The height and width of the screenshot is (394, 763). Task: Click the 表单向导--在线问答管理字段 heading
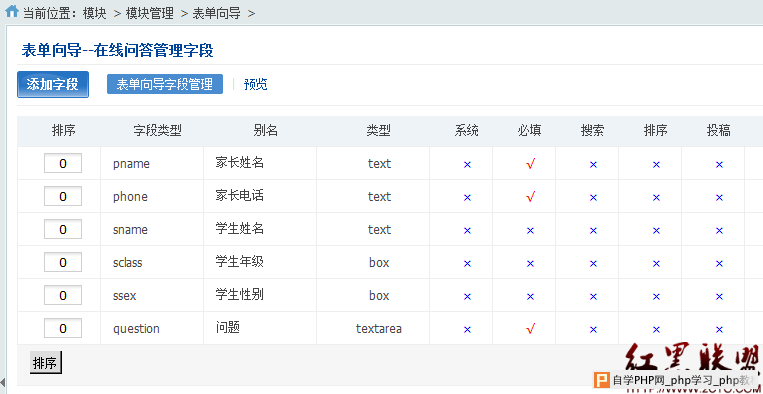117,51
